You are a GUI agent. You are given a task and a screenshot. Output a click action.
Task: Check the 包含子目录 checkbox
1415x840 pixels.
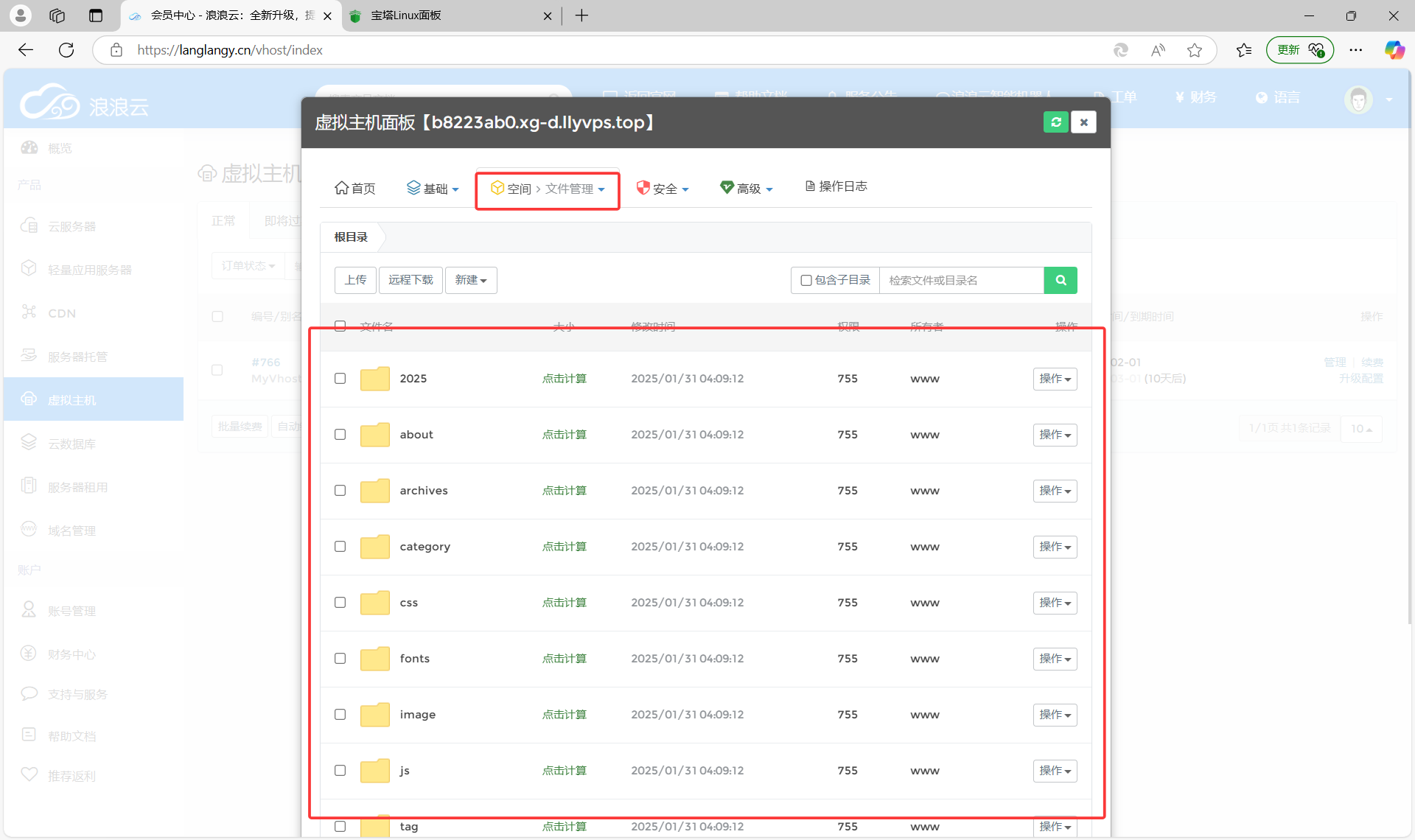(x=806, y=280)
